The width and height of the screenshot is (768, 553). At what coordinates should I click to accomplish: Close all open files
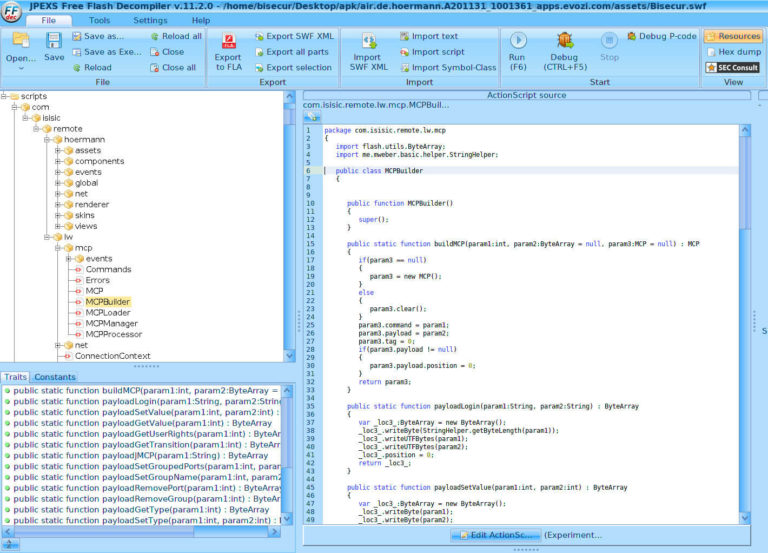(x=173, y=68)
